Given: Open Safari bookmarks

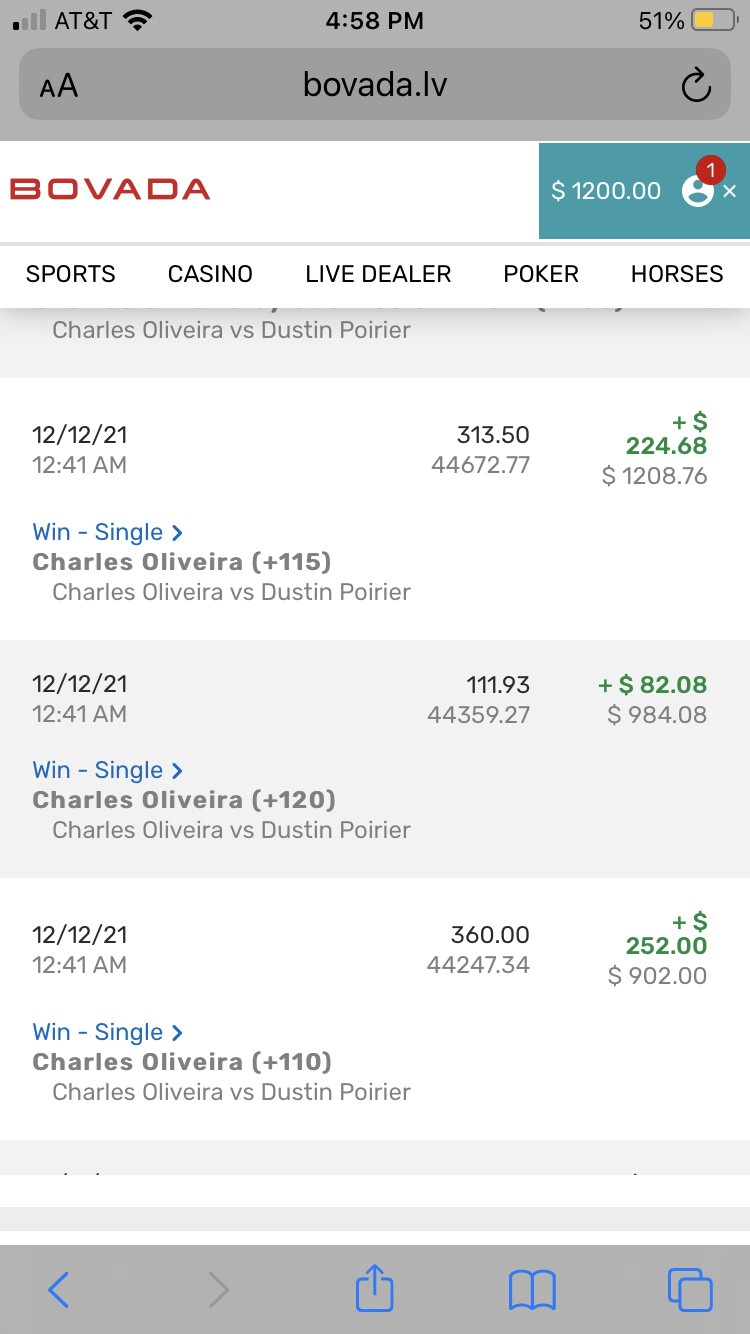Looking at the screenshot, I should (532, 1289).
